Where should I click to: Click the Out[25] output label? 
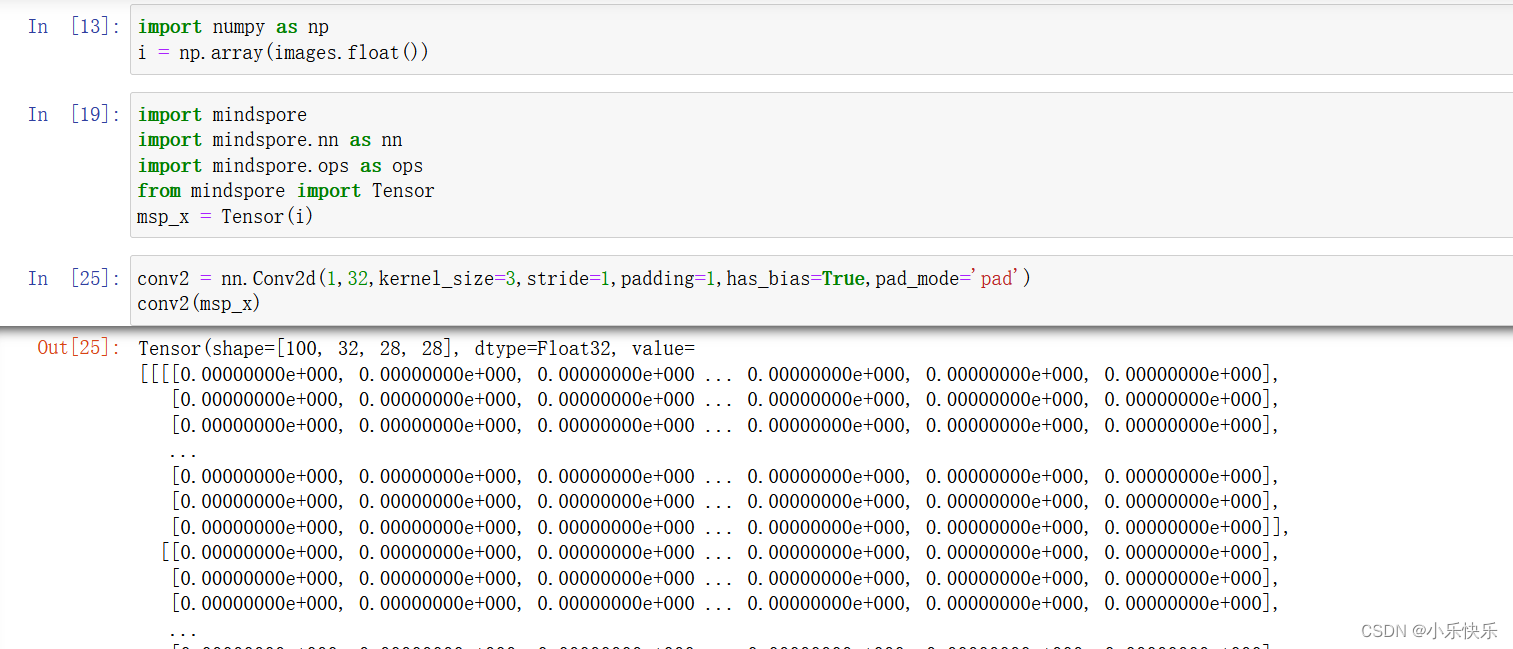[78, 348]
